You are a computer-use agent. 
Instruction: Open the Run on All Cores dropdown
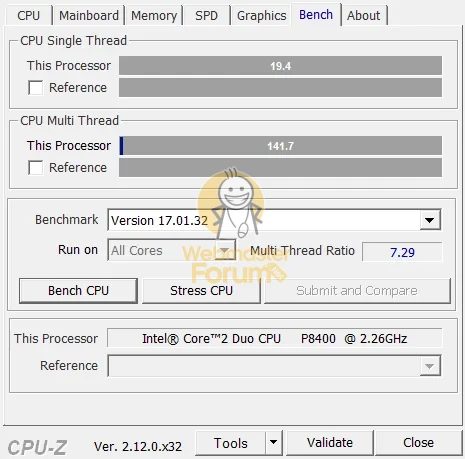(x=224, y=250)
